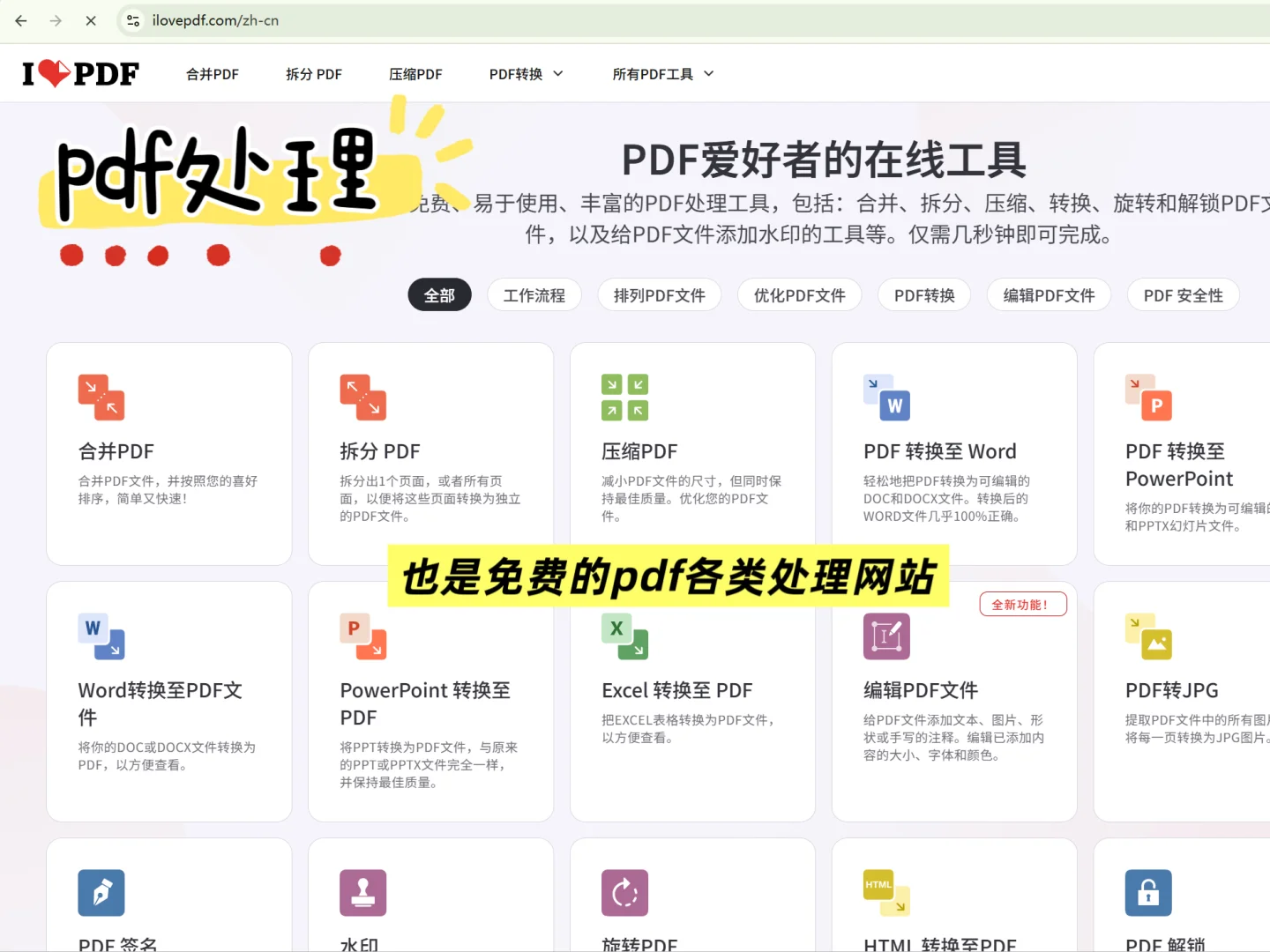
Task: Select the 排列PDF文件 filter tab
Action: tap(660, 295)
